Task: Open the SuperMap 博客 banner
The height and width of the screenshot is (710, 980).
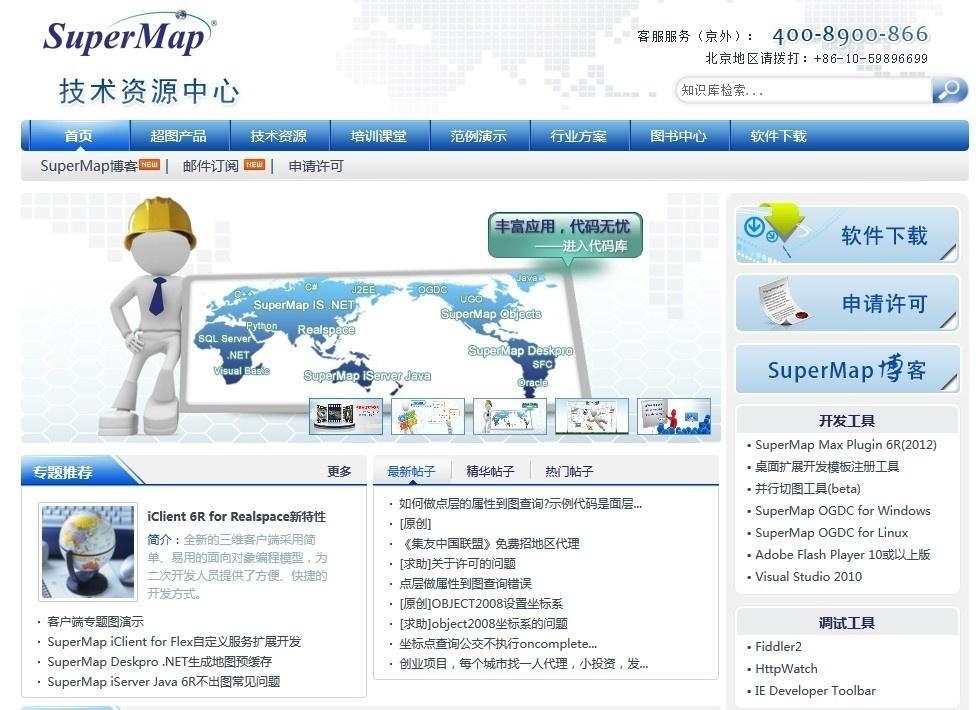Action: [847, 370]
